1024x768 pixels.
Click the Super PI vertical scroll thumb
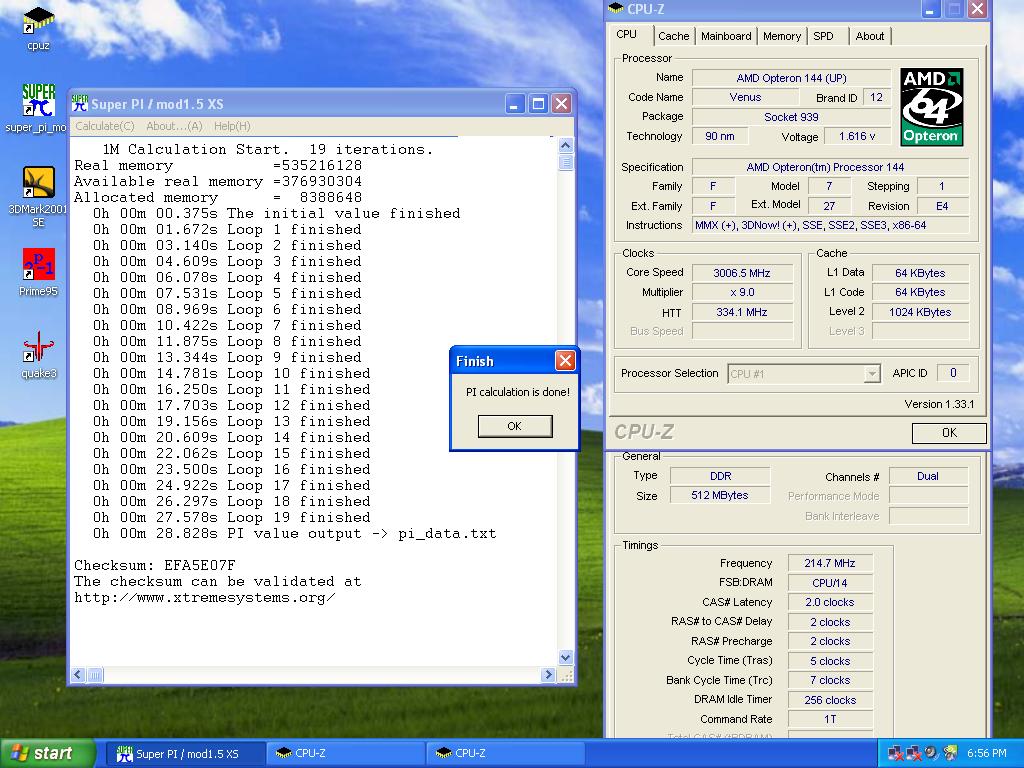point(566,162)
